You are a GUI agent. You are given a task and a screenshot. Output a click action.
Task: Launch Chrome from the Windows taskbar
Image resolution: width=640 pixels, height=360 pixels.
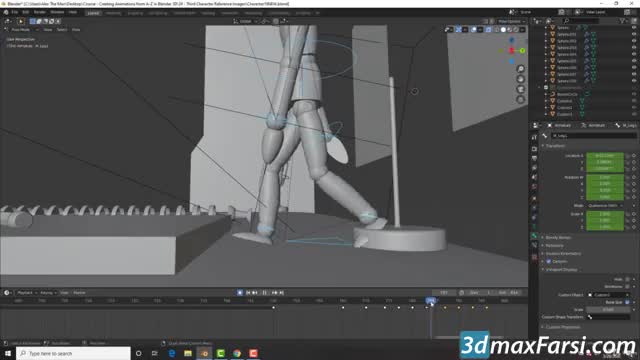pyautogui.click(x=237, y=353)
